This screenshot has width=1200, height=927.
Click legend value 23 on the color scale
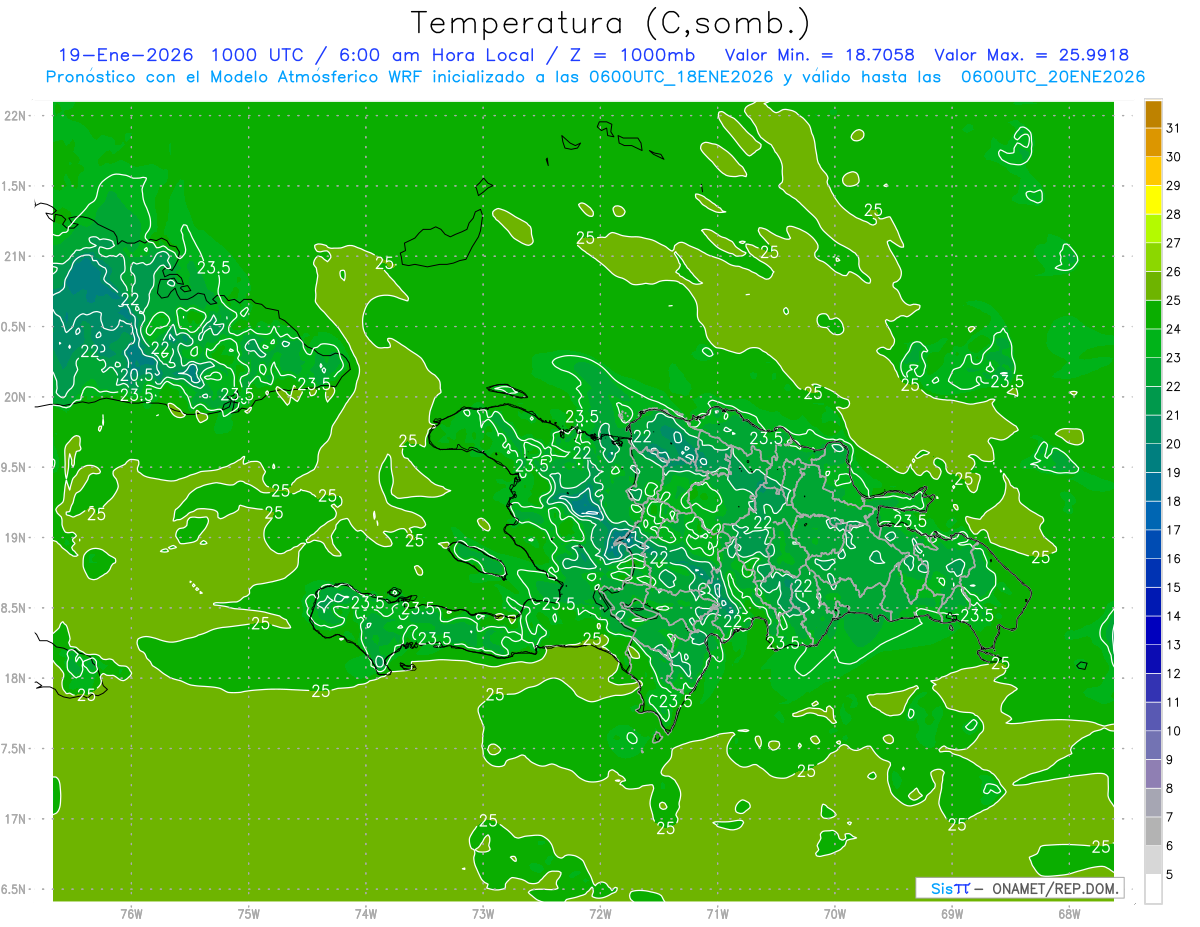point(1174,358)
